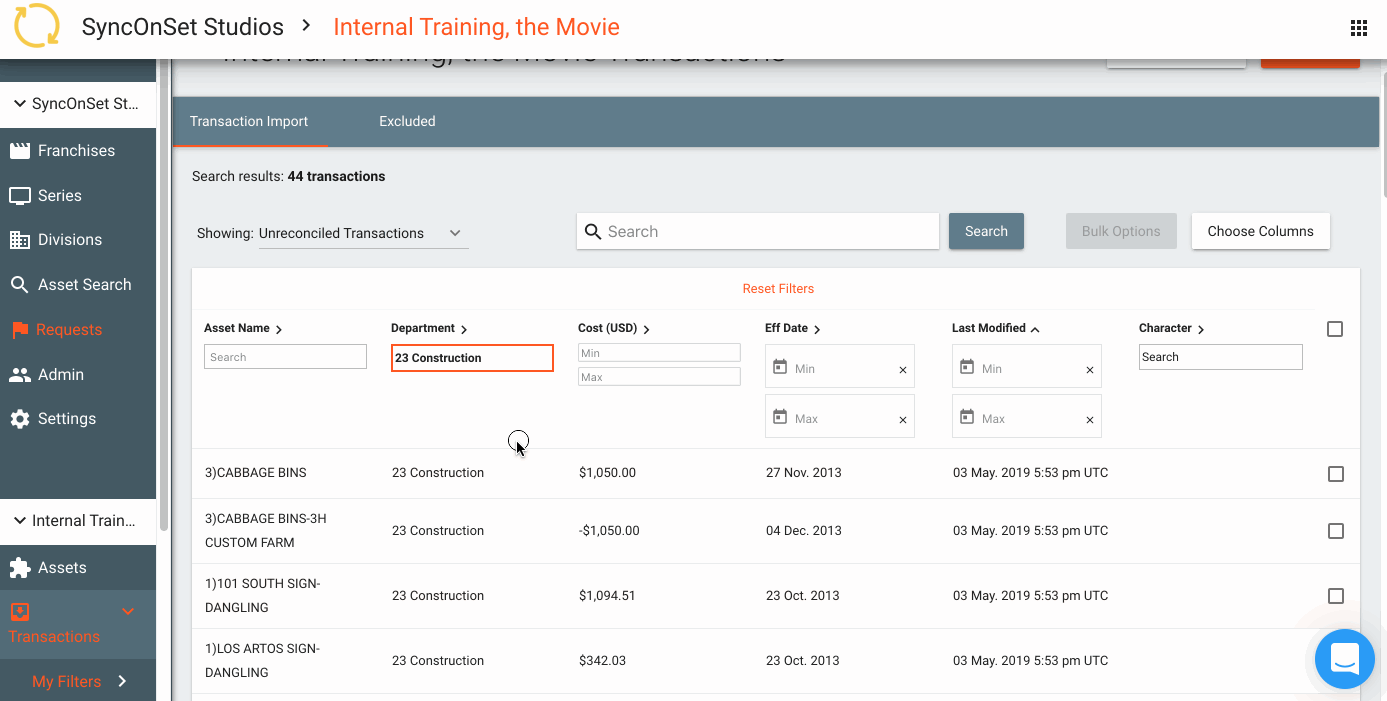The width and height of the screenshot is (1387, 701).
Task: Switch to the Excluded tab
Action: 407,121
